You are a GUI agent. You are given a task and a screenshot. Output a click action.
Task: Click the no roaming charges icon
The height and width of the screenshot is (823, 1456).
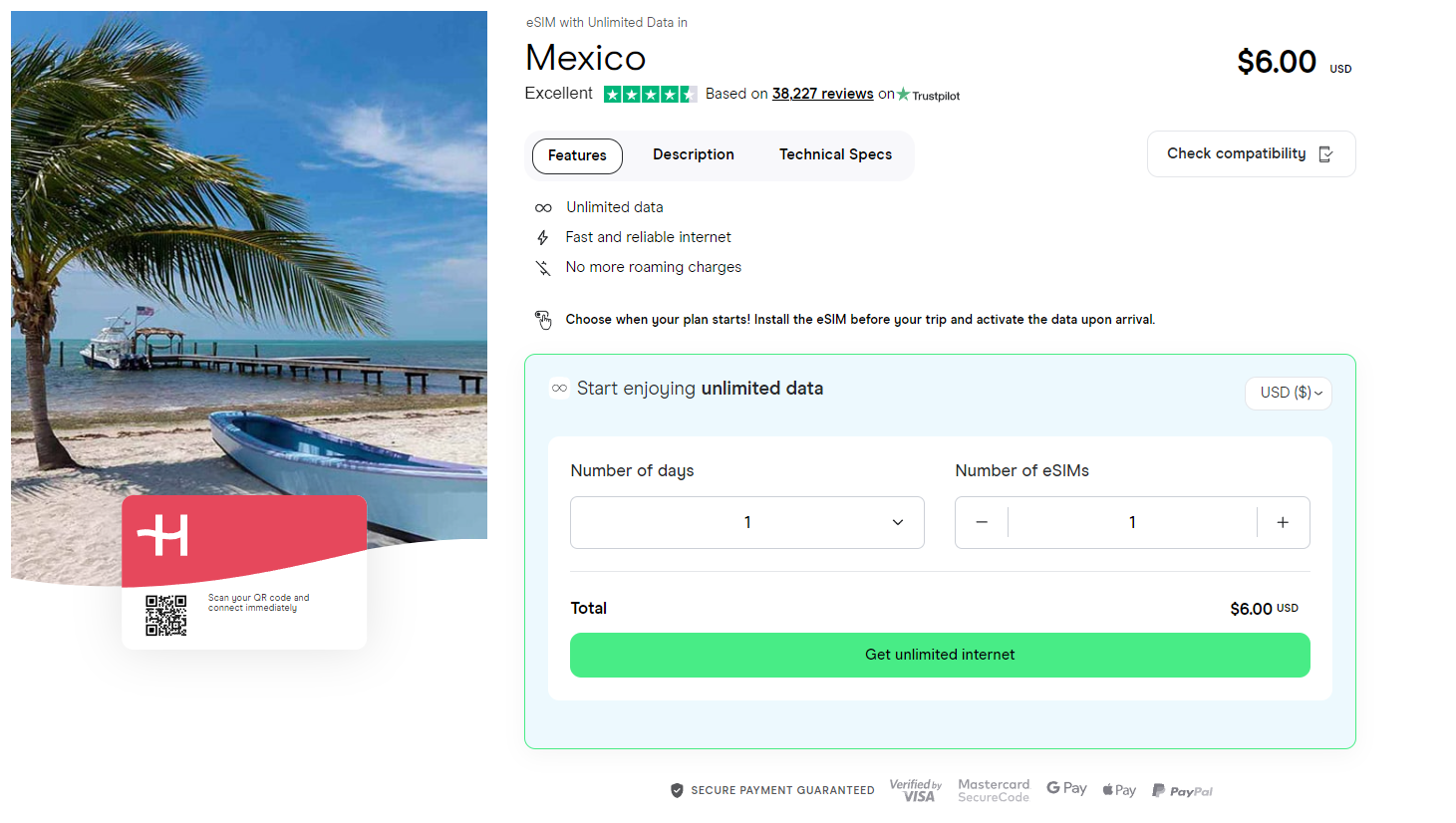point(544,267)
